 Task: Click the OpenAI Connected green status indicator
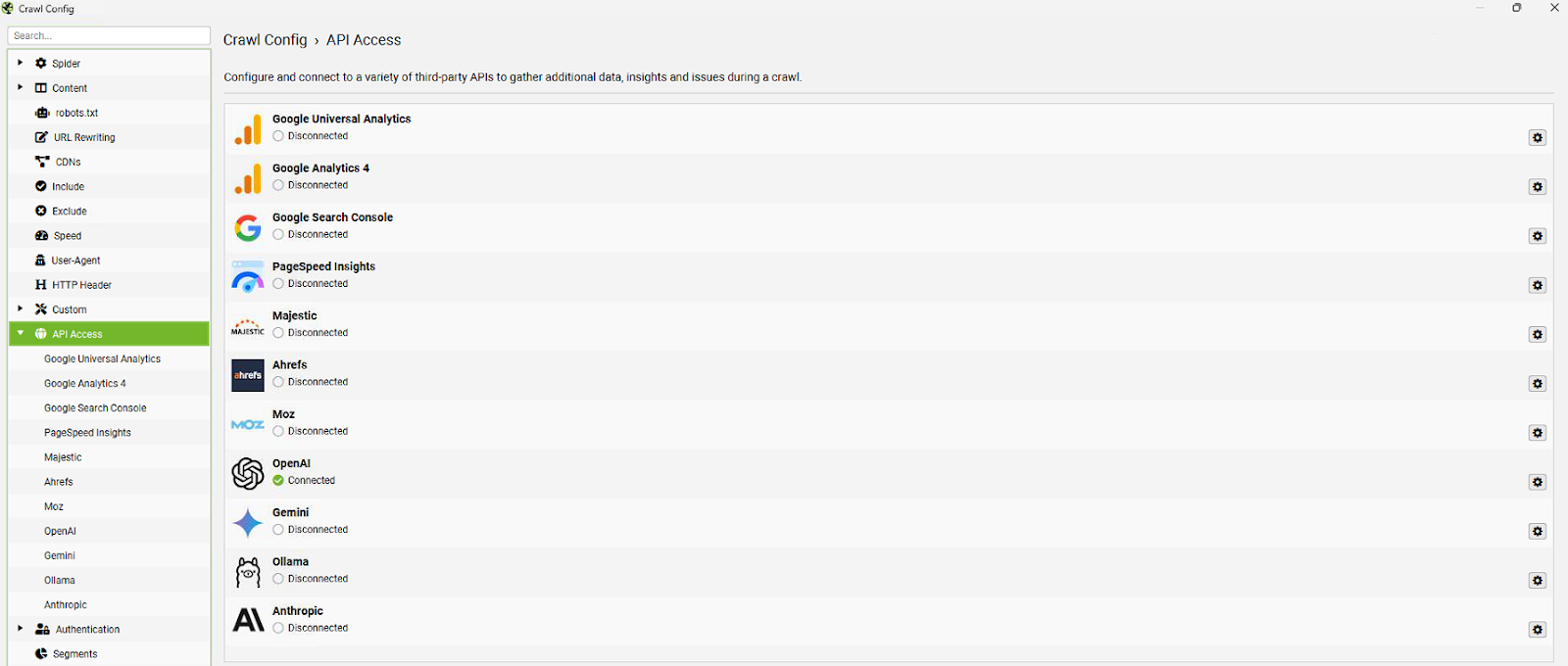(x=278, y=481)
